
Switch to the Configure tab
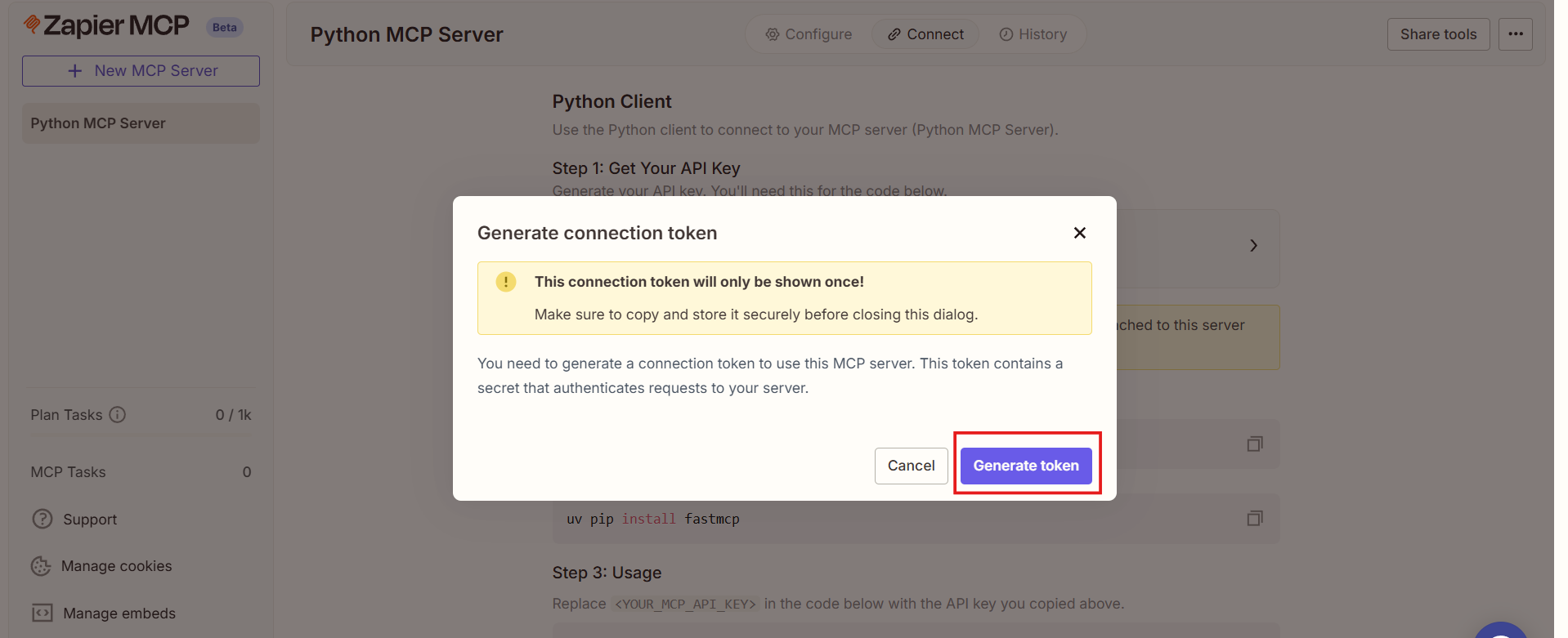(x=809, y=34)
